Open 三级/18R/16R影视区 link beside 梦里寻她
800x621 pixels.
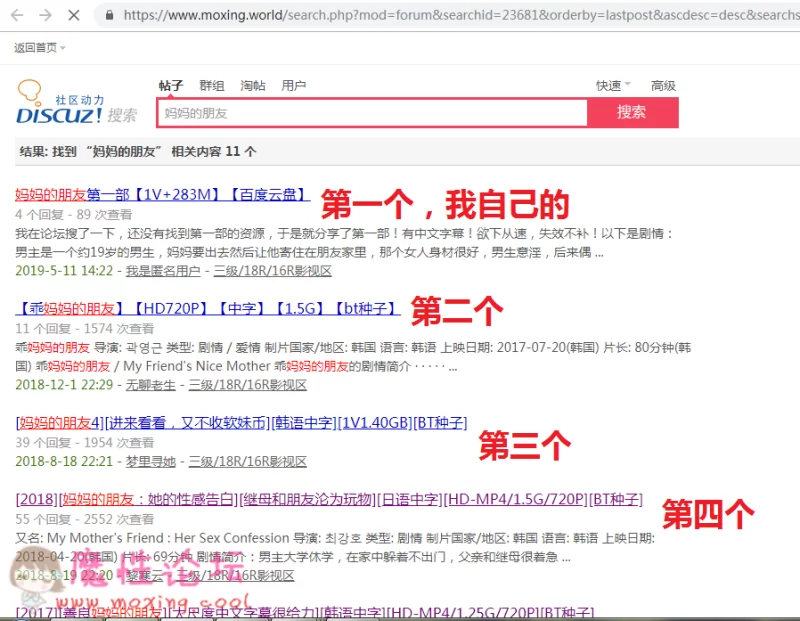coord(247,462)
